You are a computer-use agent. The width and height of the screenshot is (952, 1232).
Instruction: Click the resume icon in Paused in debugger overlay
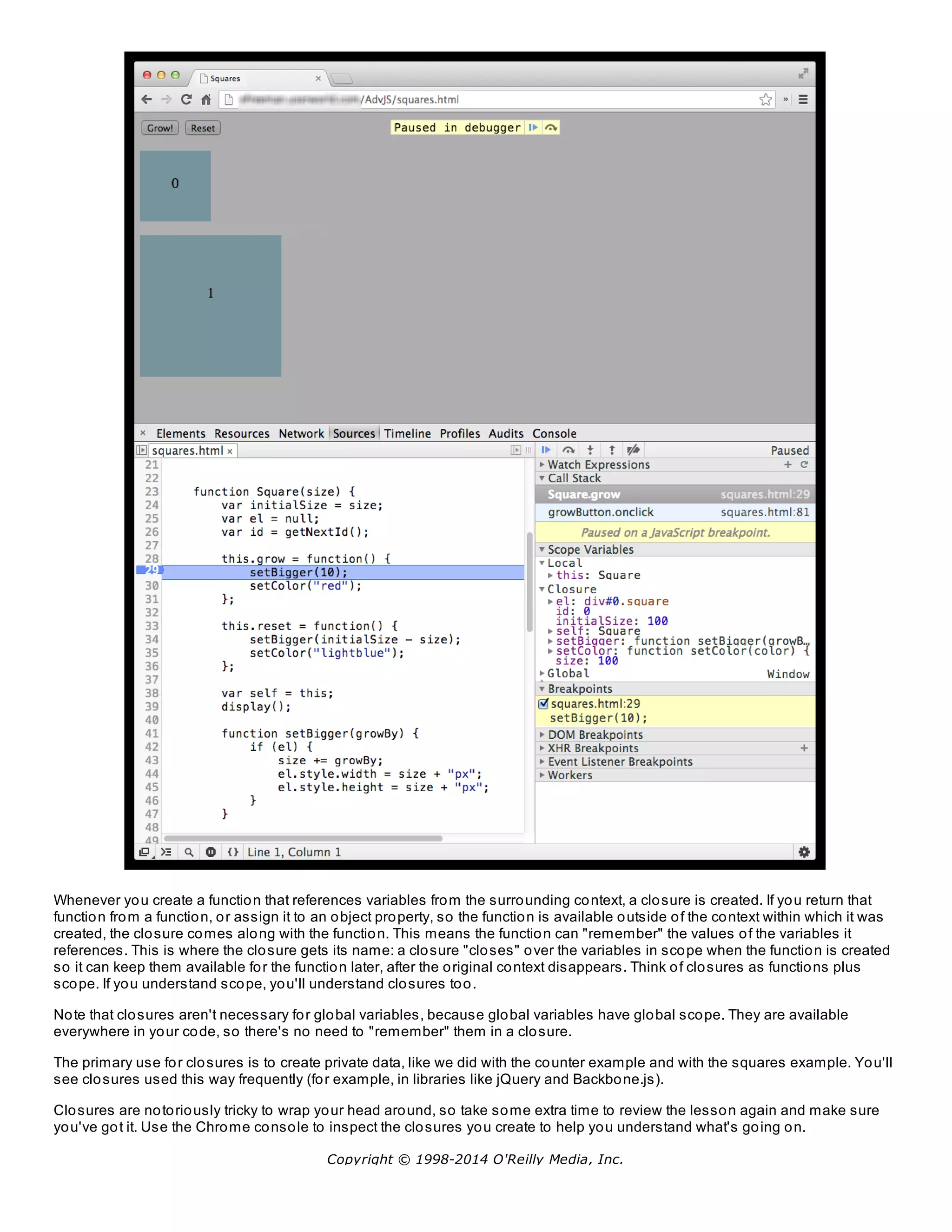click(533, 127)
